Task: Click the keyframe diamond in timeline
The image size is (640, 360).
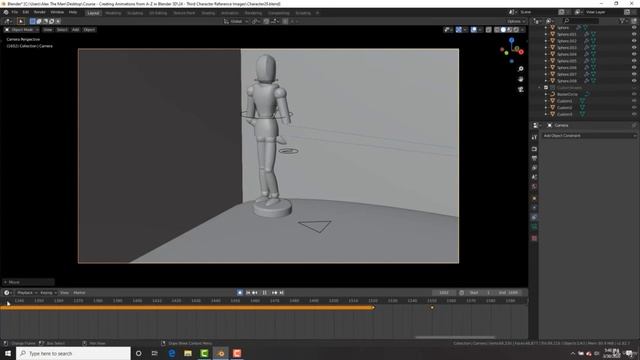Action: [432, 307]
